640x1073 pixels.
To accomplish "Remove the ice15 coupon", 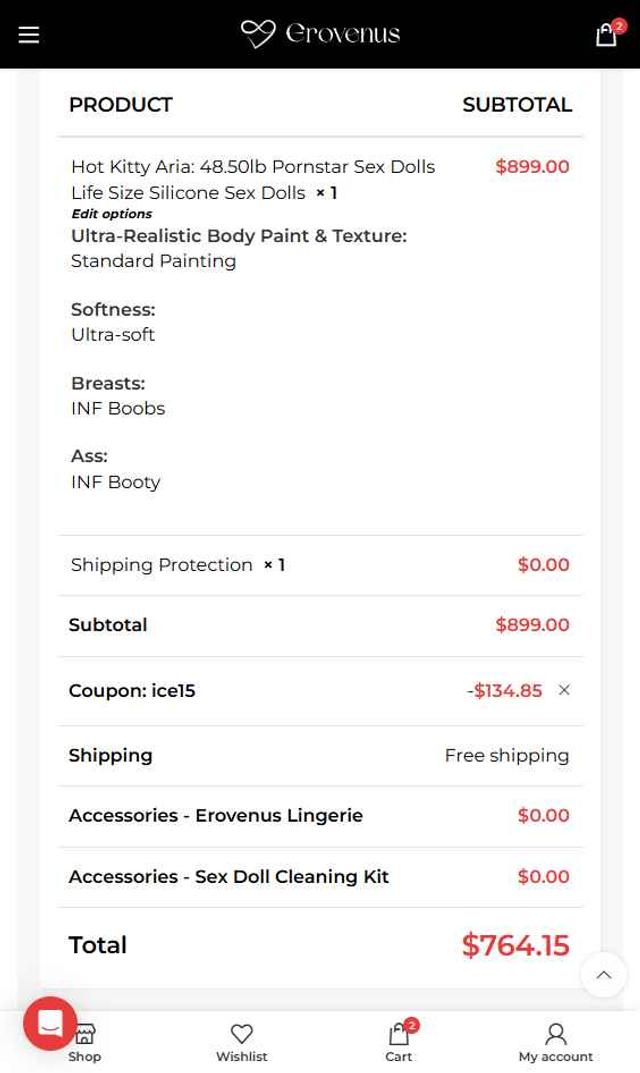I will (x=564, y=690).
